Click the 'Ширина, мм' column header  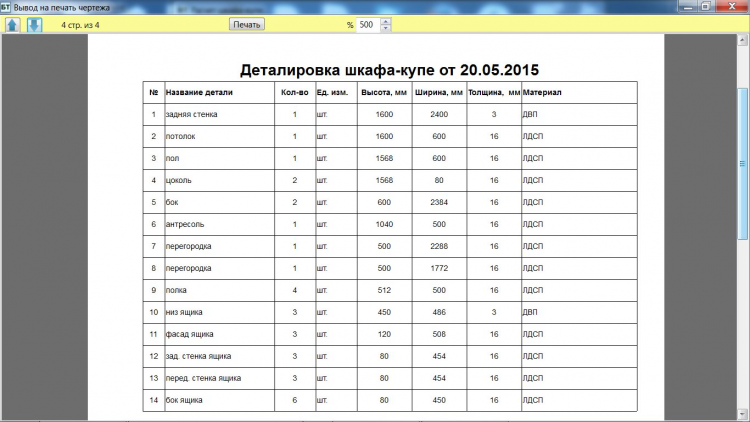[439, 92]
